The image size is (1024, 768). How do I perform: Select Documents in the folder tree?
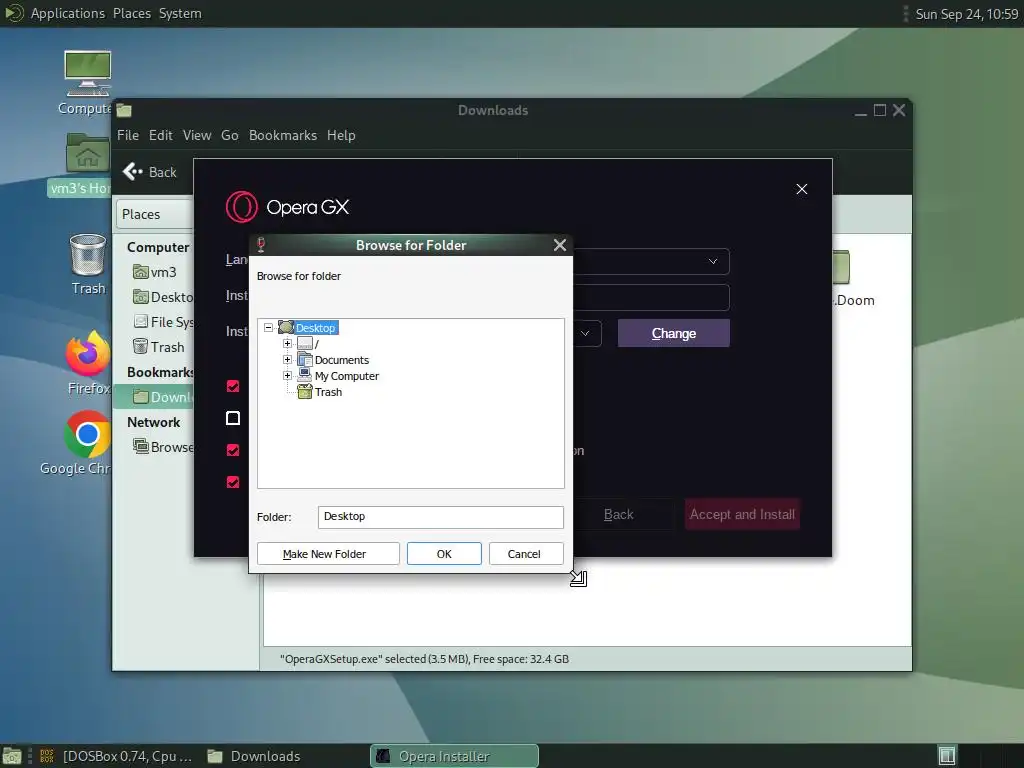pos(342,360)
